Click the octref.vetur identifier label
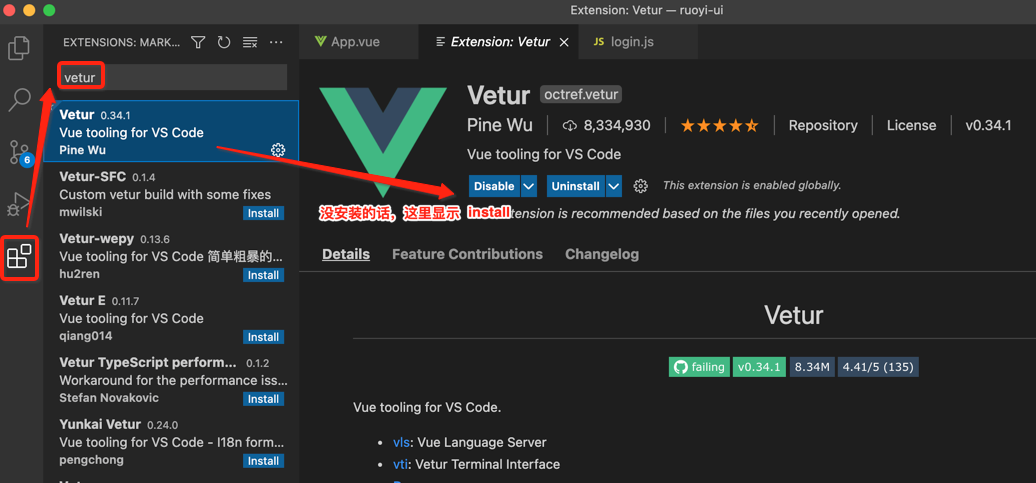 coord(581,94)
